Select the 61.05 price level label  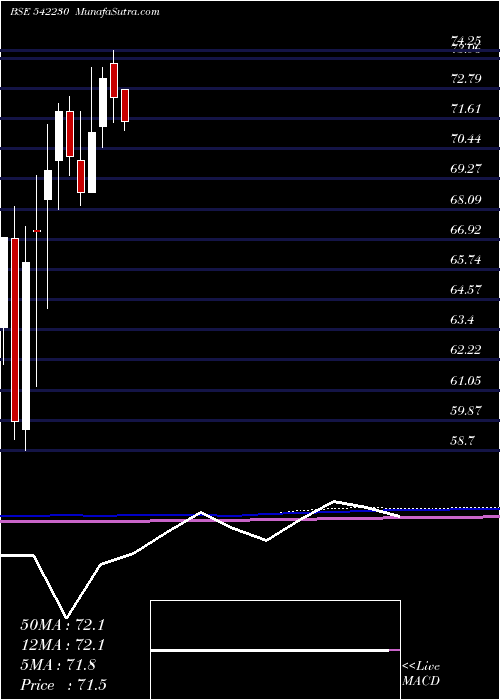pos(467,380)
